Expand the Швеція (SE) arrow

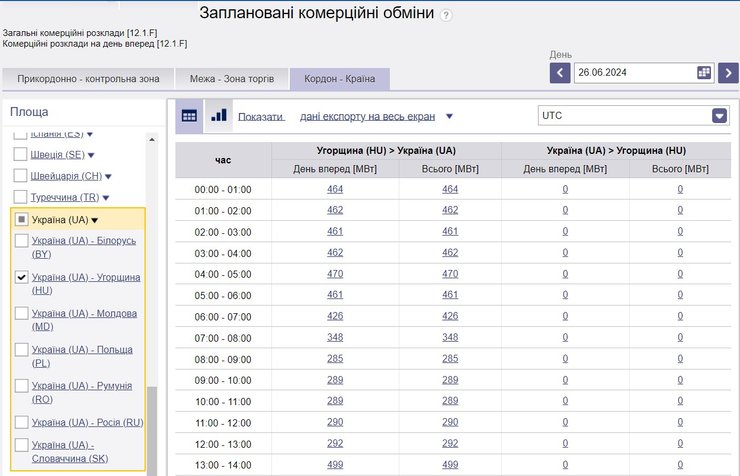[x=91, y=155]
